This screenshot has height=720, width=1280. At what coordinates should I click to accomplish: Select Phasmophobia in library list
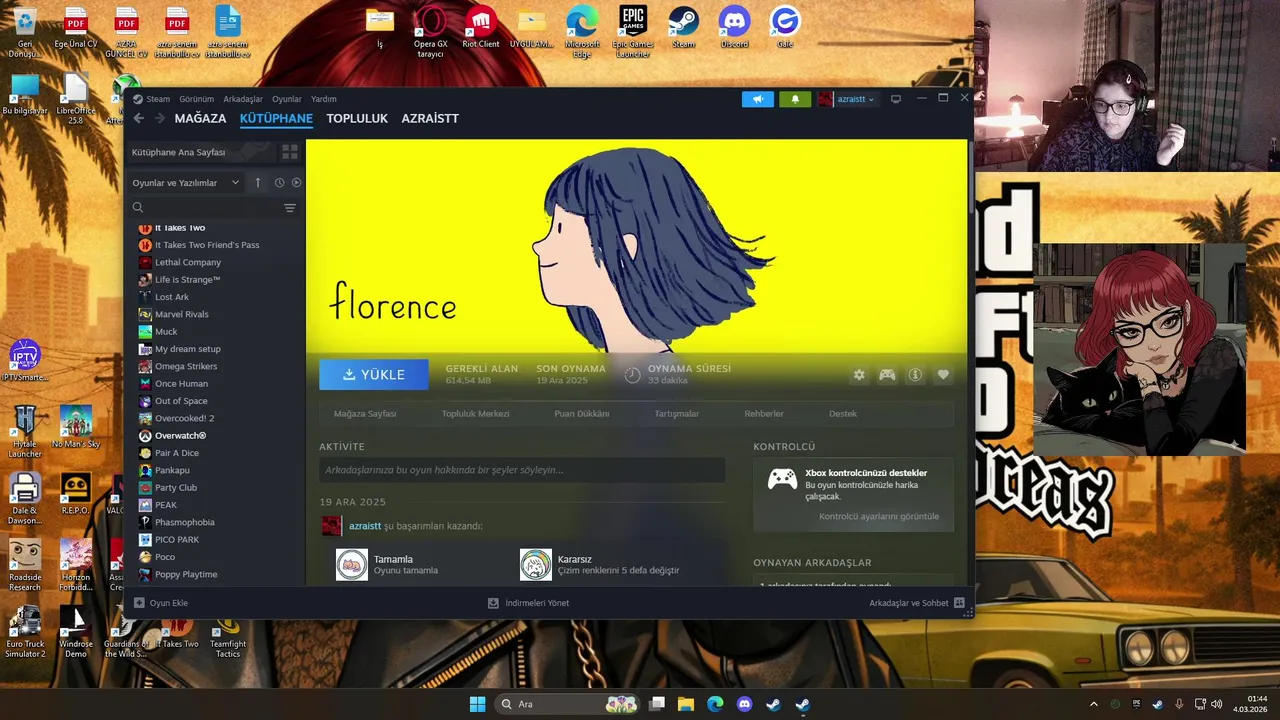click(185, 522)
